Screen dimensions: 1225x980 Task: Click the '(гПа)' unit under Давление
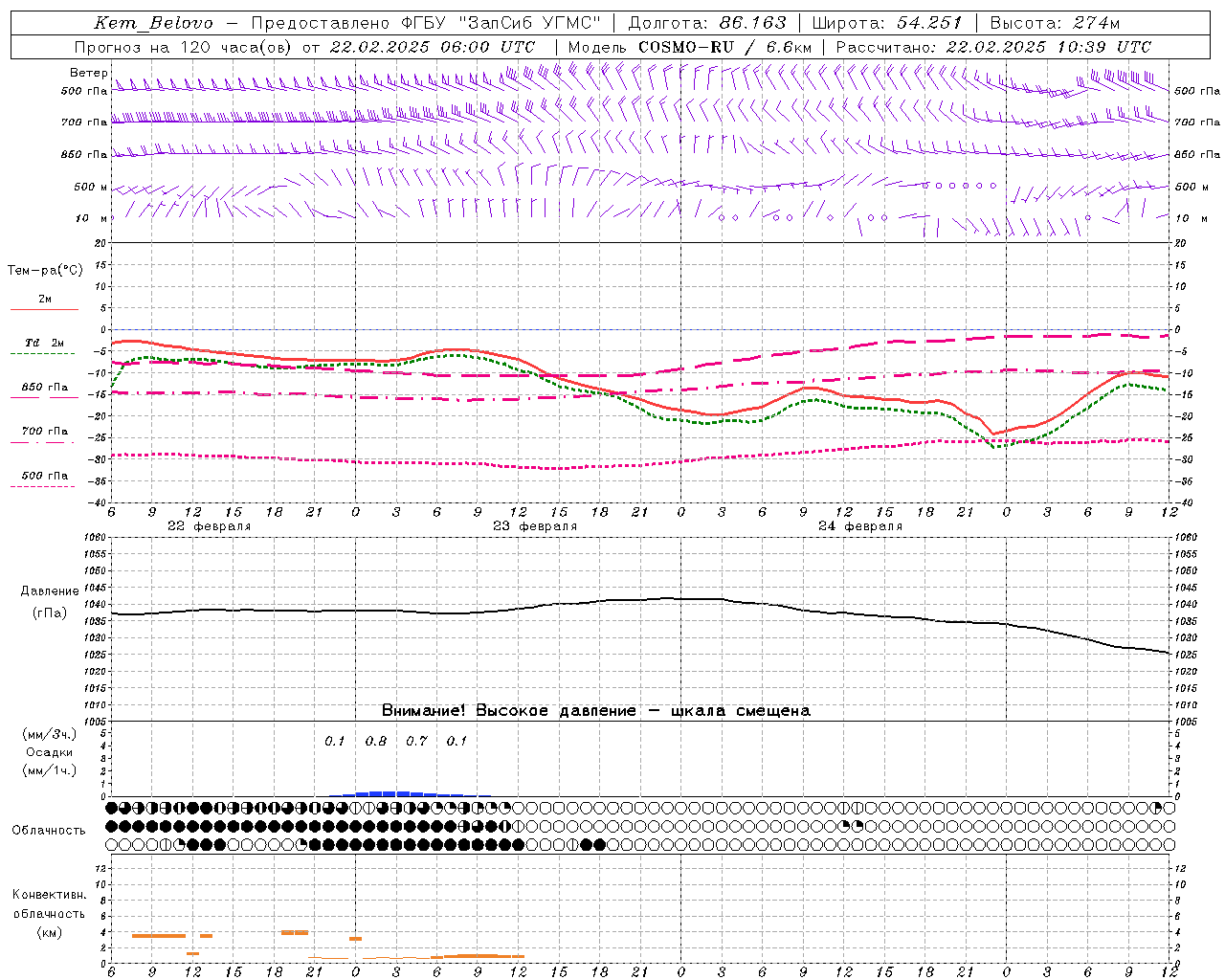click(x=50, y=613)
